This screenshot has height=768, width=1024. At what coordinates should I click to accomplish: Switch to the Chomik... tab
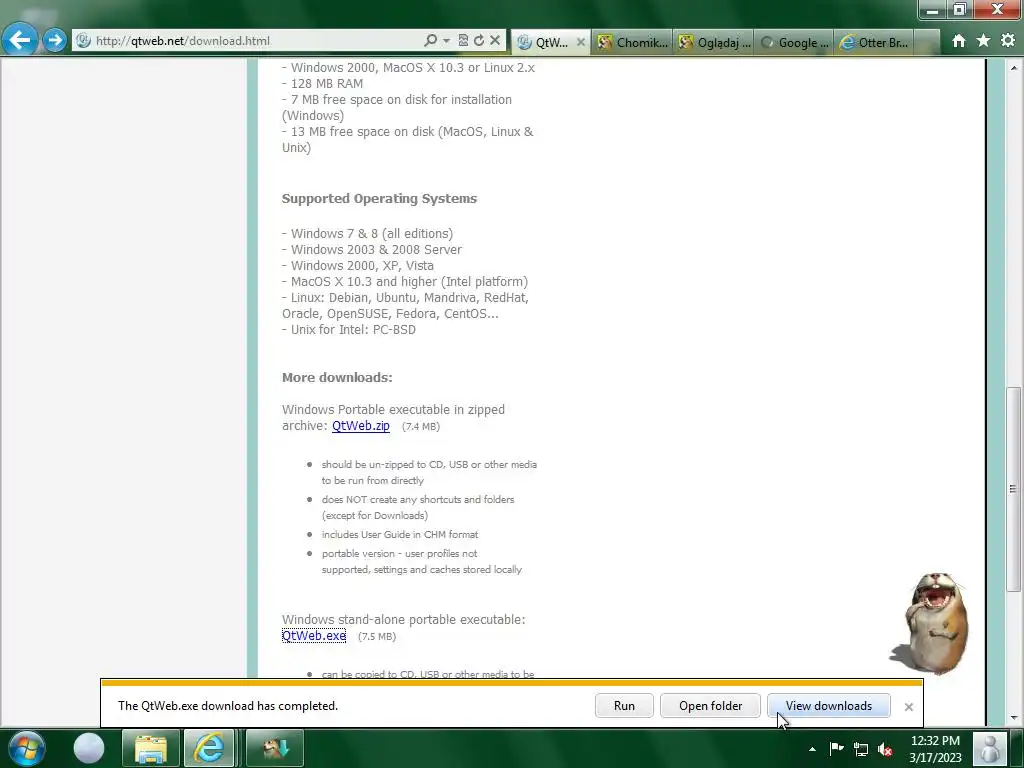pyautogui.click(x=633, y=42)
